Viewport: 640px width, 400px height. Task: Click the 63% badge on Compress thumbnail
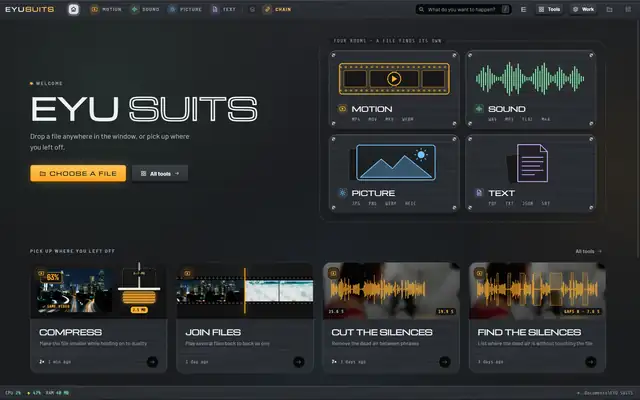[x=53, y=277]
